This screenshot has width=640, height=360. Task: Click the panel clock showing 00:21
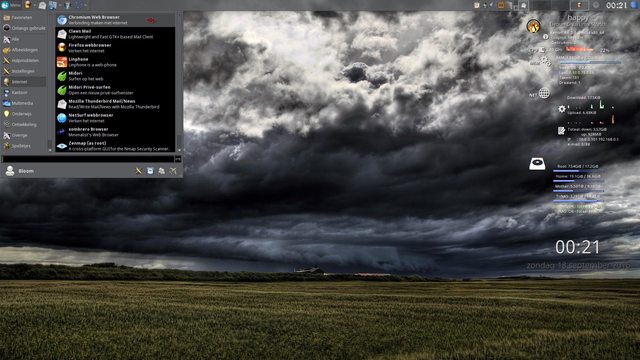(616, 5)
